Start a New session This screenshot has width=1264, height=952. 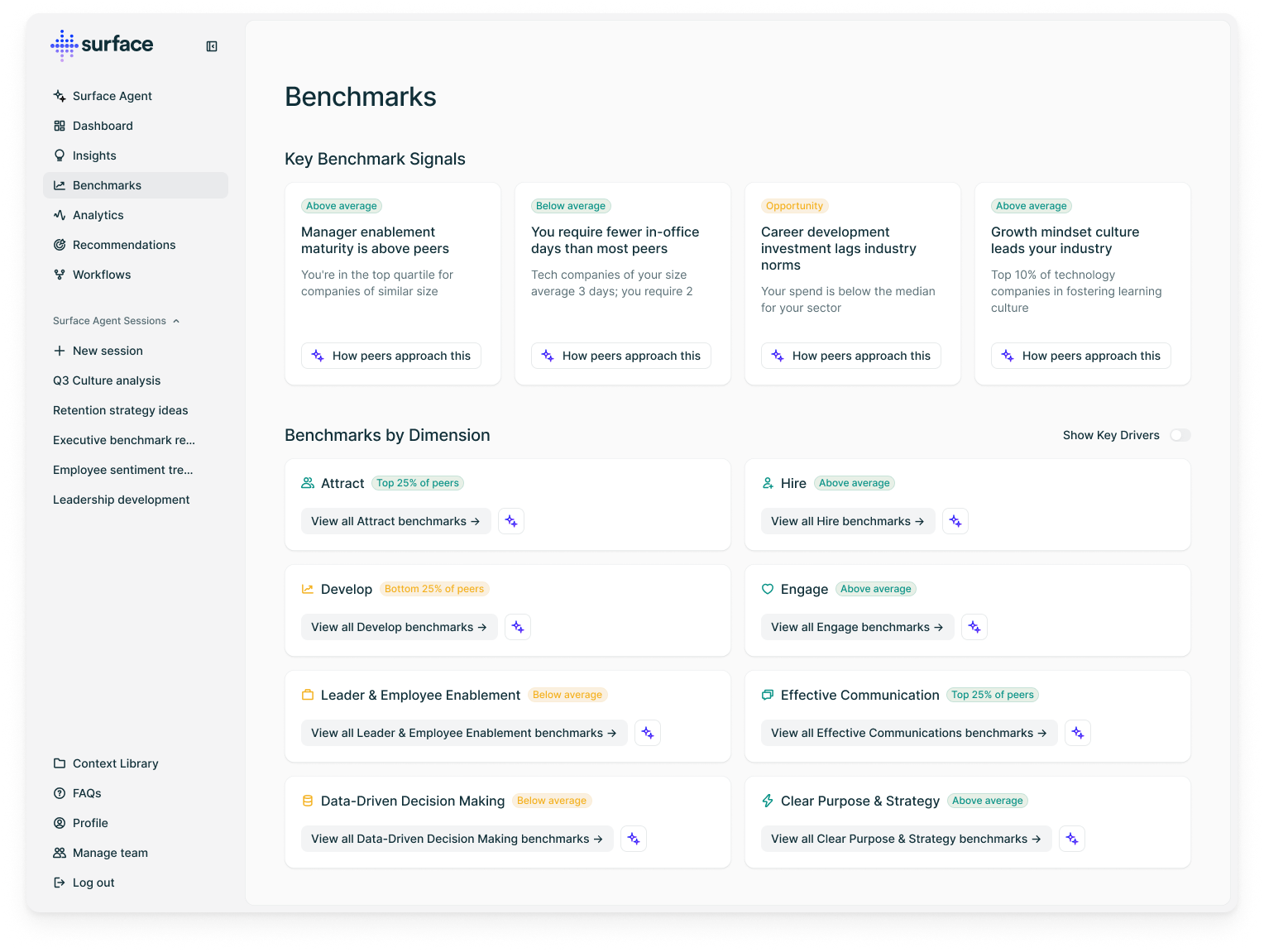(108, 351)
